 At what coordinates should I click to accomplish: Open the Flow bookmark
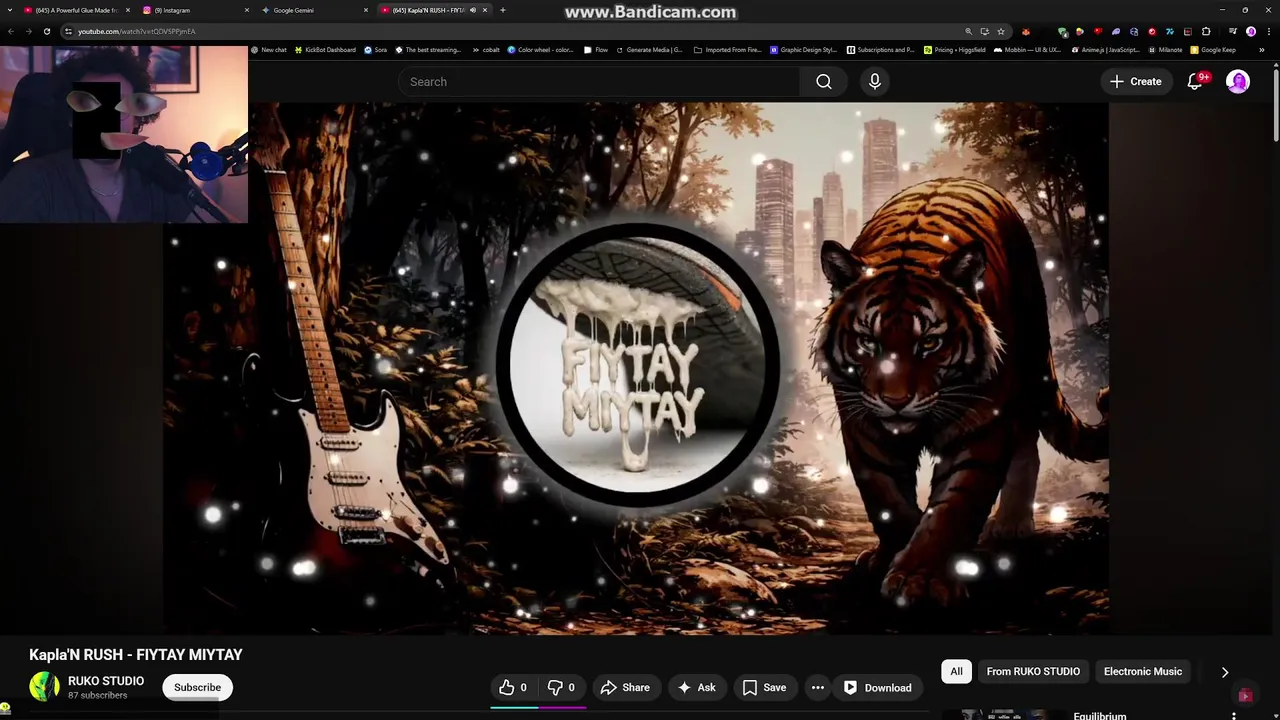click(596, 49)
